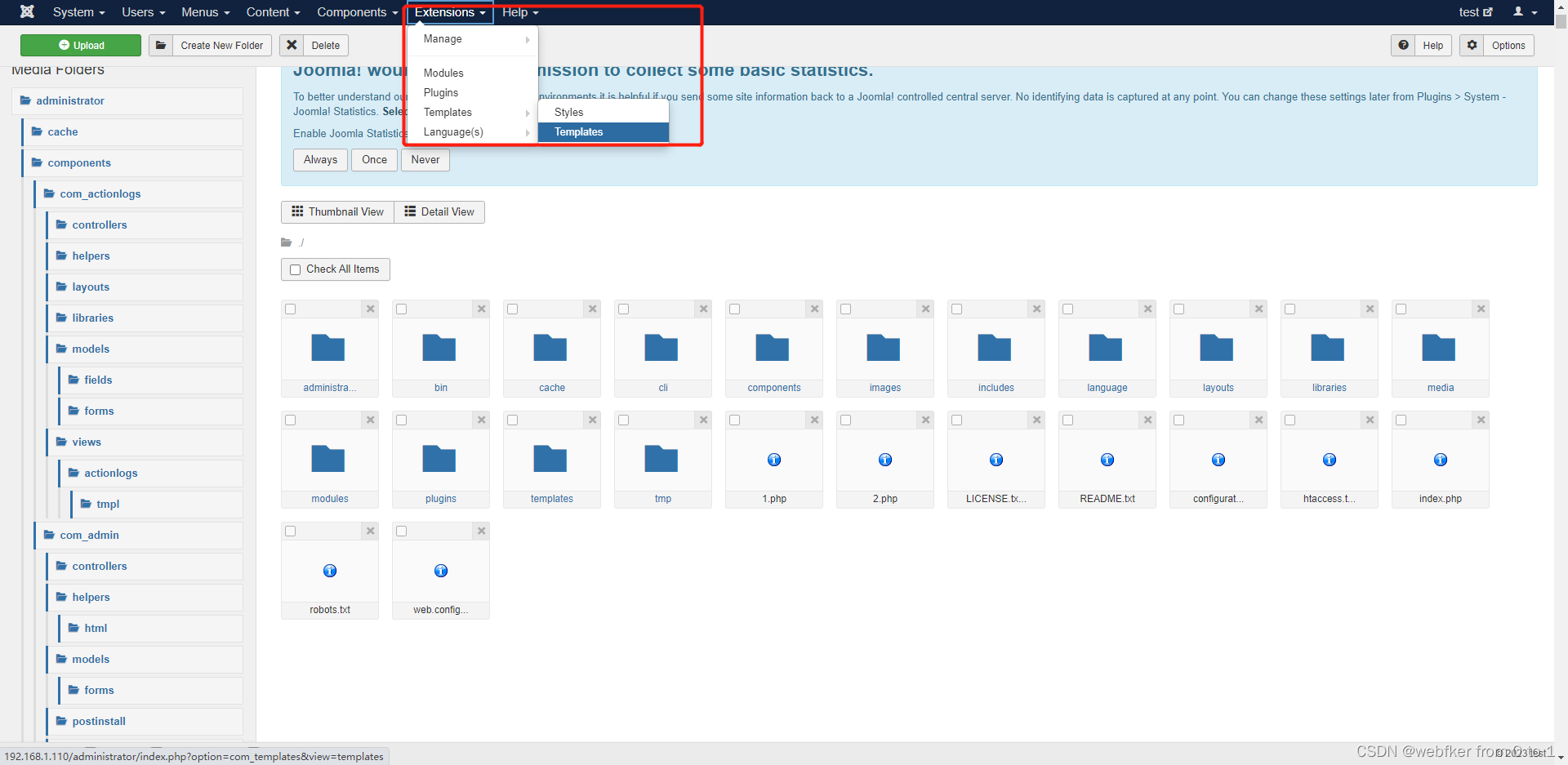Click the gear icon next to Options
Viewport: 1568px width, 765px height.
click(1472, 45)
